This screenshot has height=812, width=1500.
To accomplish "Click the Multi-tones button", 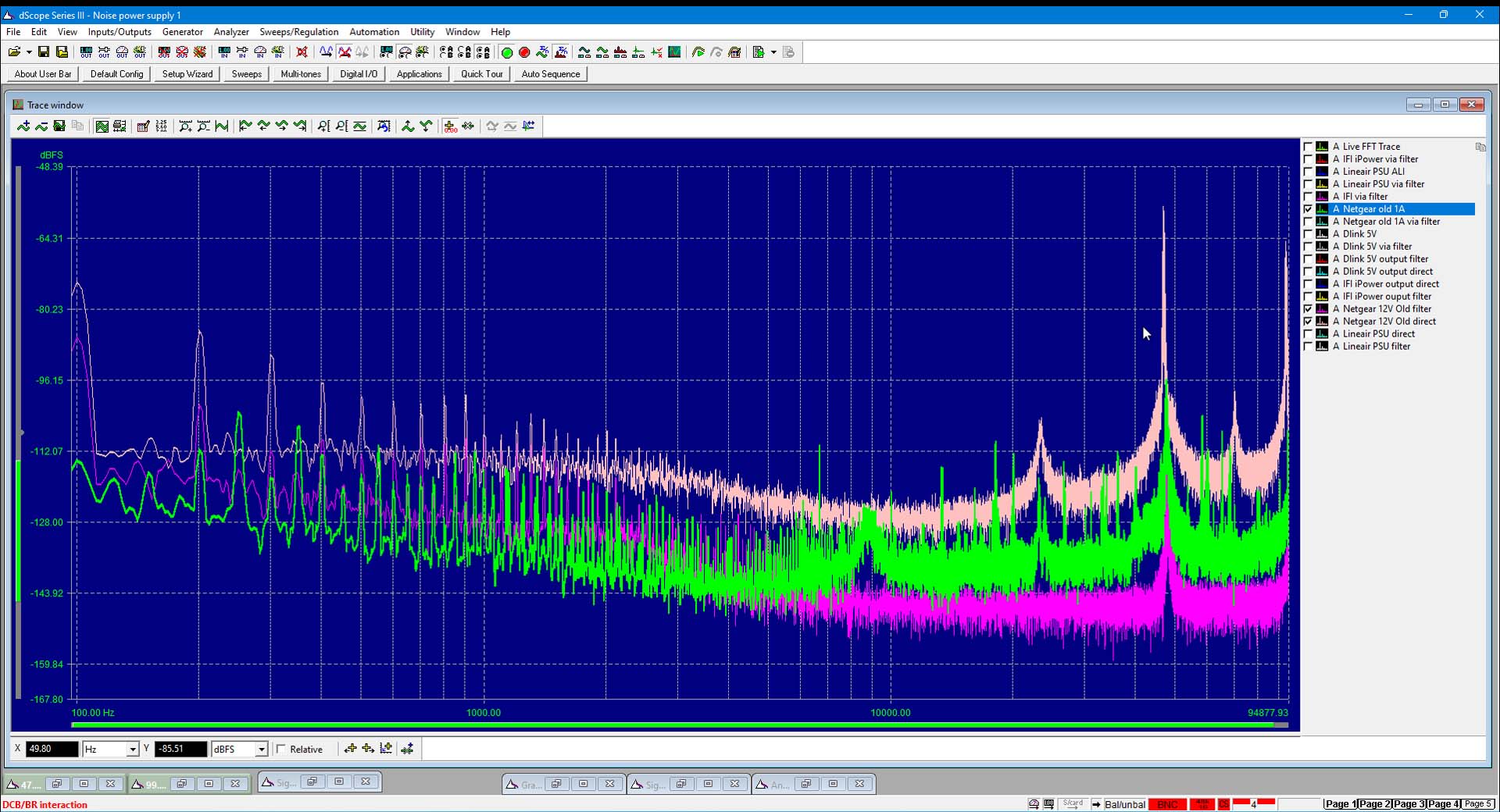I will pos(301,74).
